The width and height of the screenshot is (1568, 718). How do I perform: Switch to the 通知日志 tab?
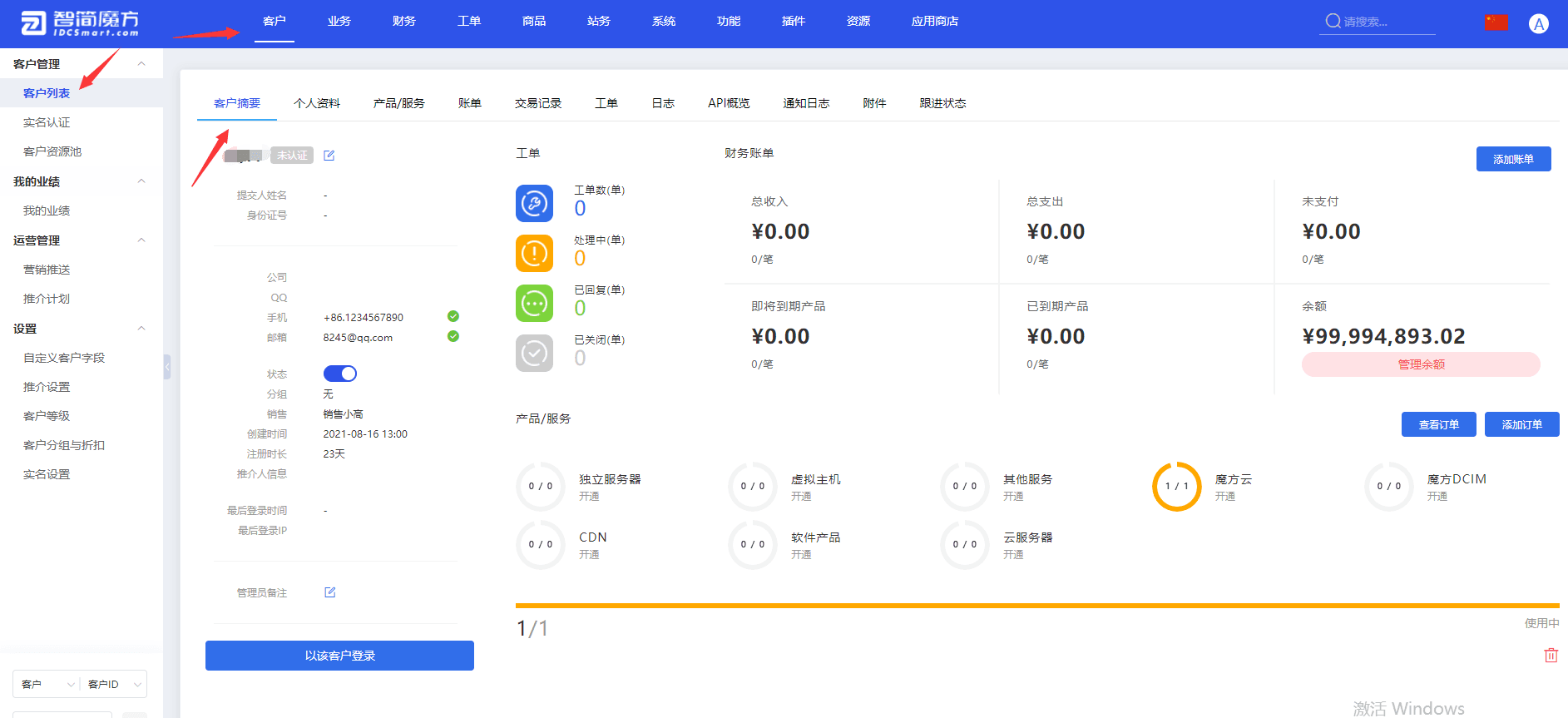point(806,103)
